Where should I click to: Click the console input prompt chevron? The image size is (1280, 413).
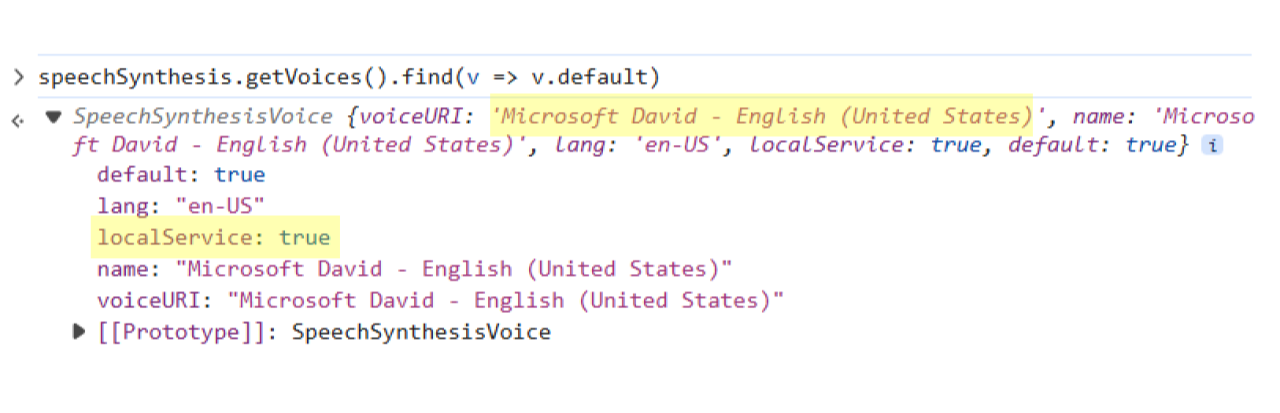click(18, 77)
